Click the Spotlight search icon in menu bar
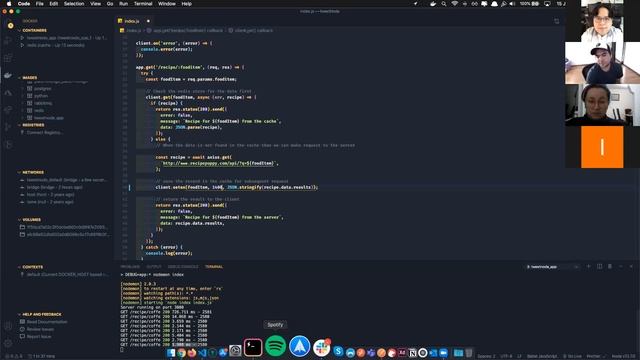Screen dimensions: 640x360 (444, 4)
